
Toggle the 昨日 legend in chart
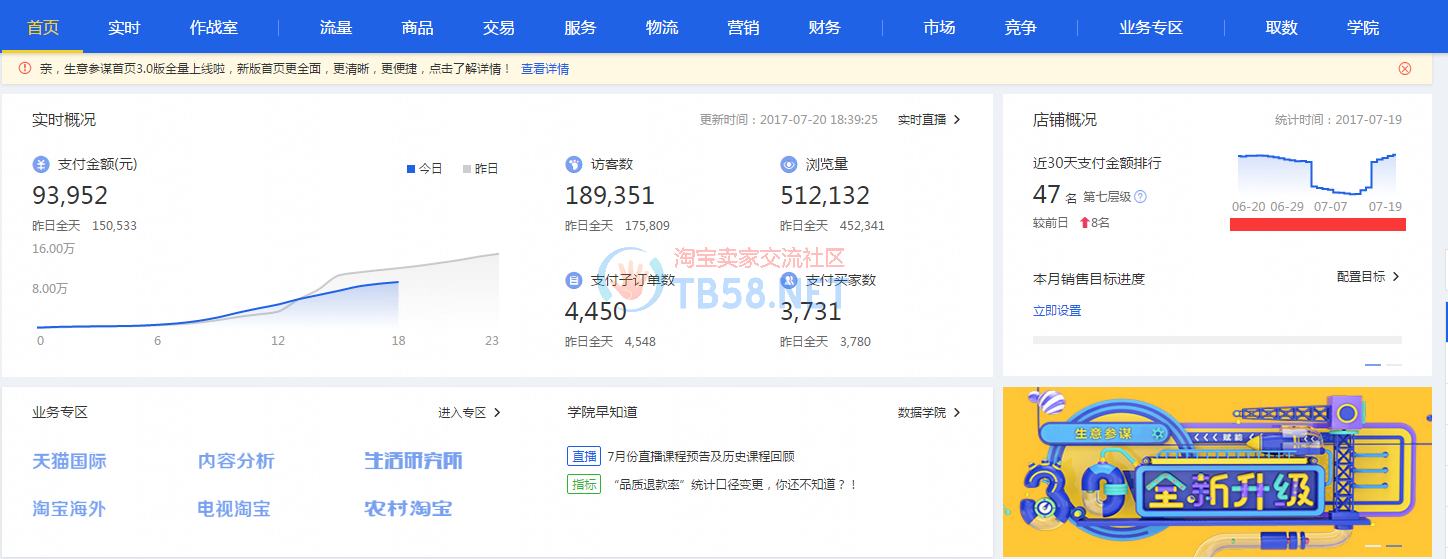(x=481, y=169)
